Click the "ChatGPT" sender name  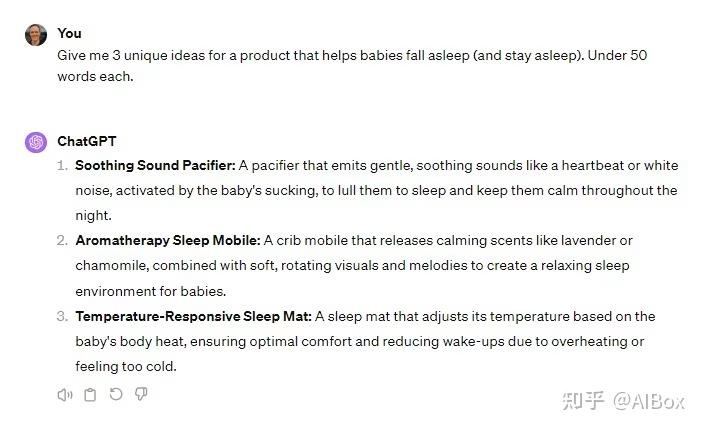pos(87,141)
